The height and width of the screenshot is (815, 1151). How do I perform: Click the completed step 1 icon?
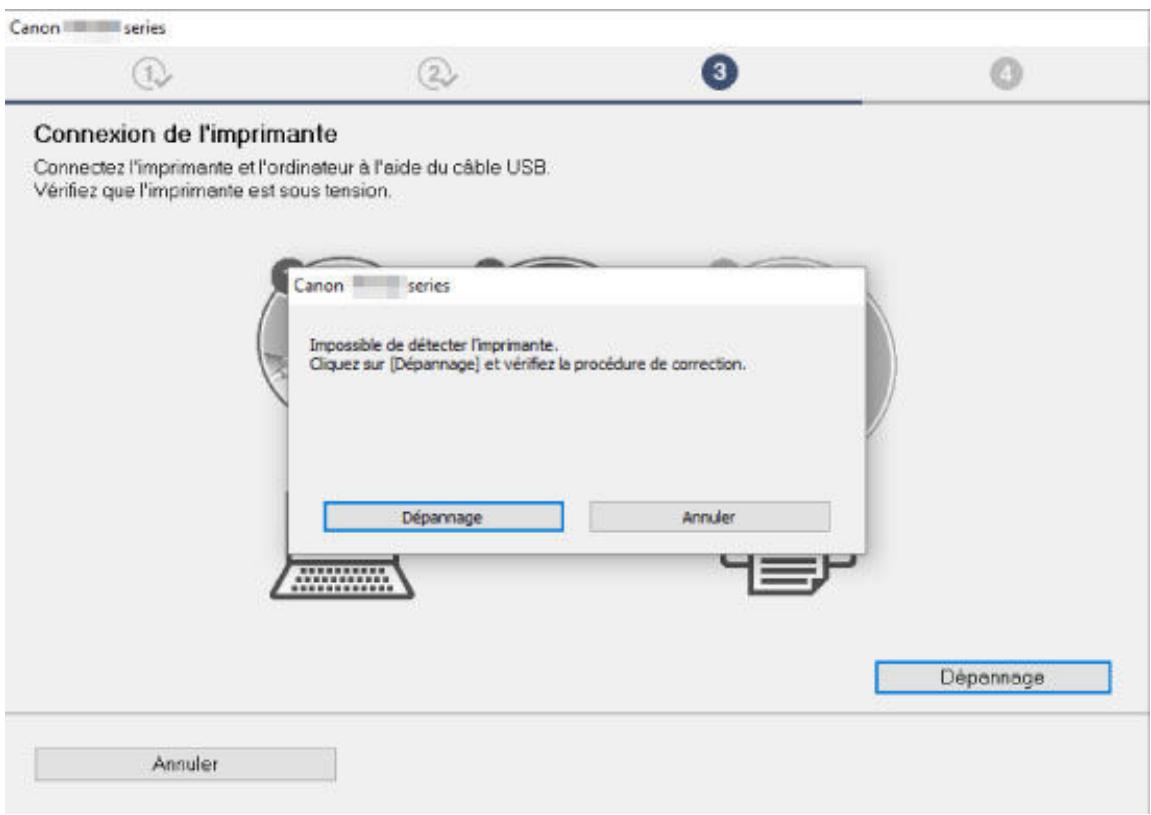pos(147,72)
